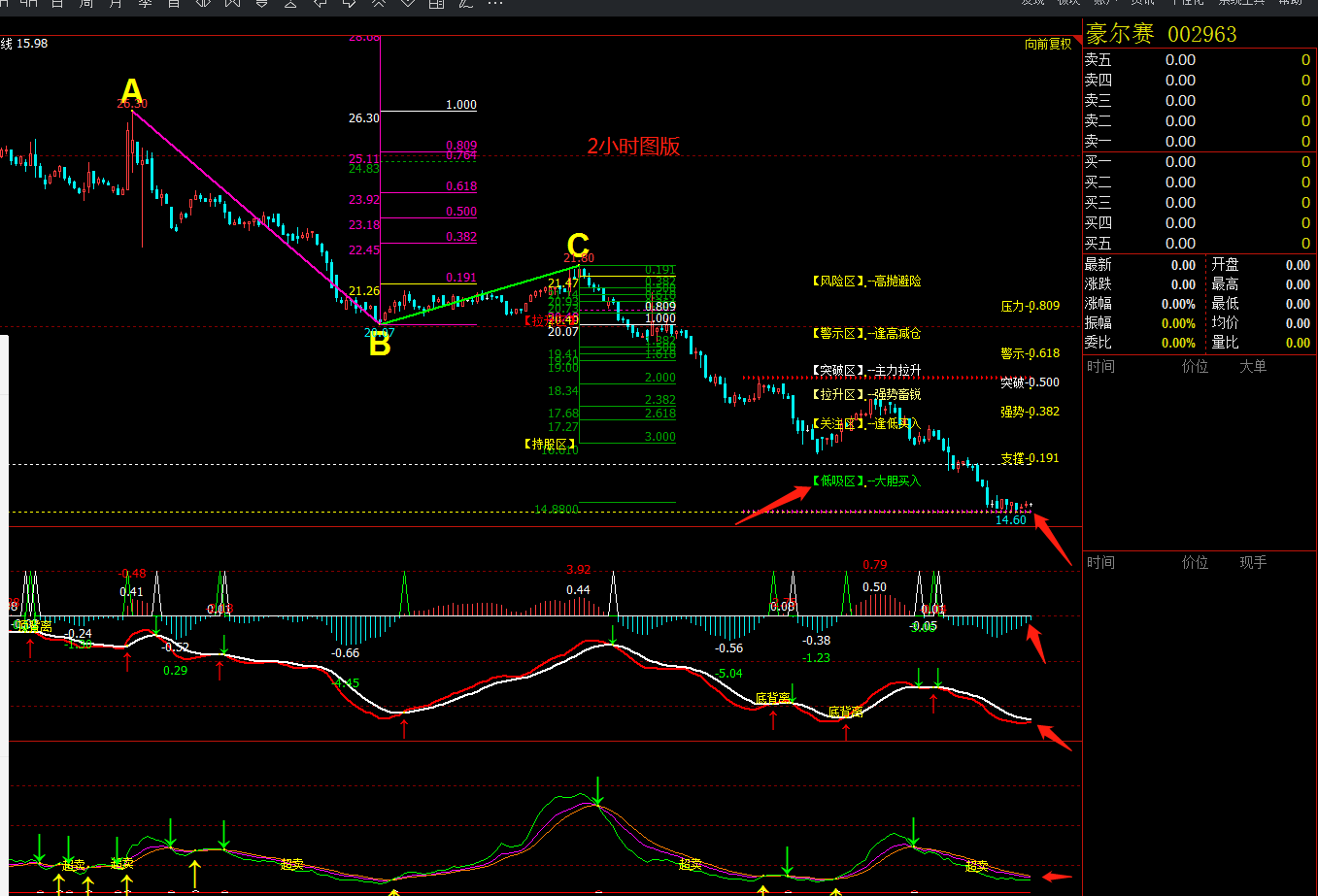Click the cyan 14.60 price label
Image resolution: width=1318 pixels, height=896 pixels.
1011,520
